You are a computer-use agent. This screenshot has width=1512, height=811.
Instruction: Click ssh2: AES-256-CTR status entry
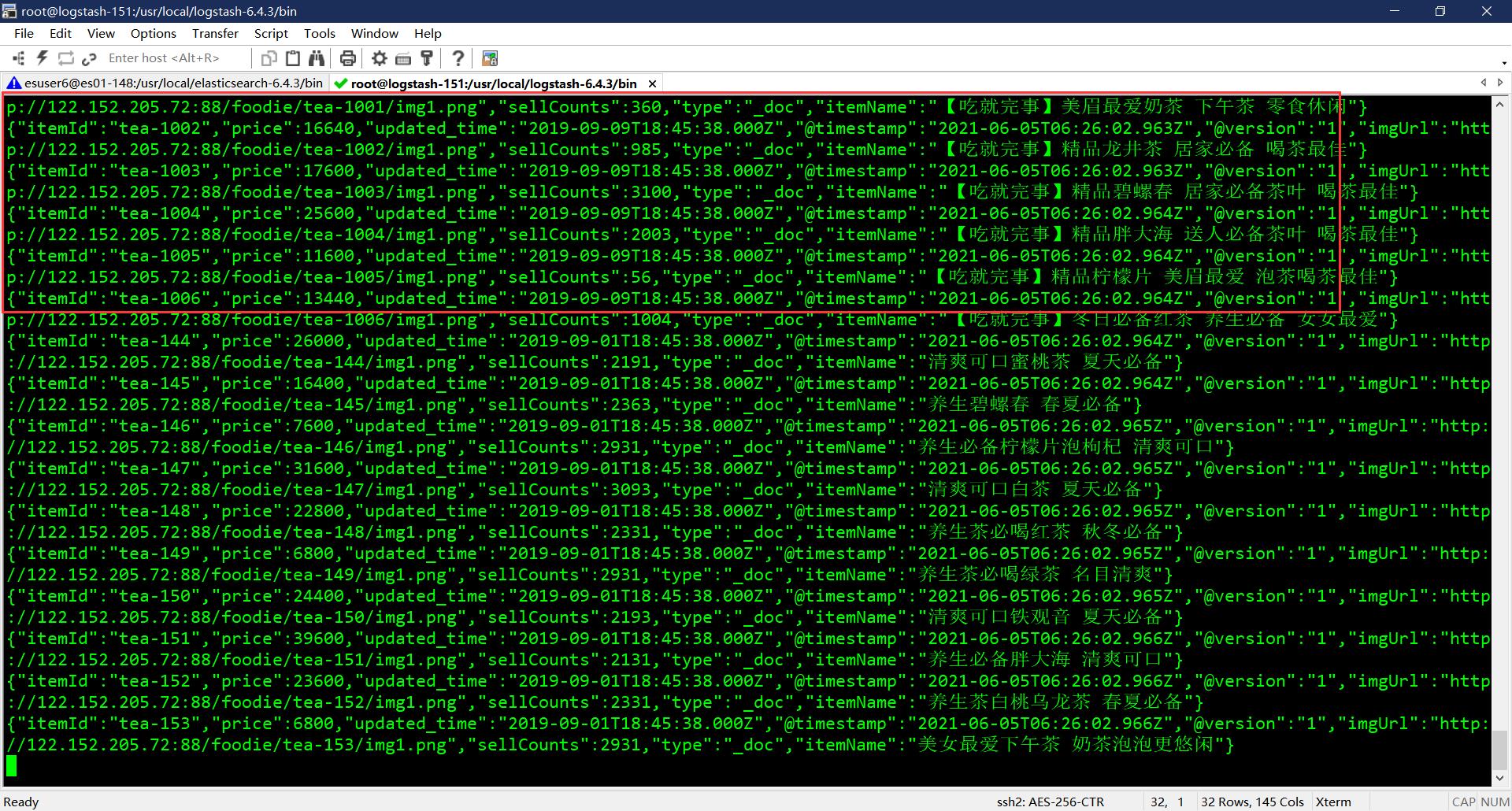click(x=1050, y=802)
